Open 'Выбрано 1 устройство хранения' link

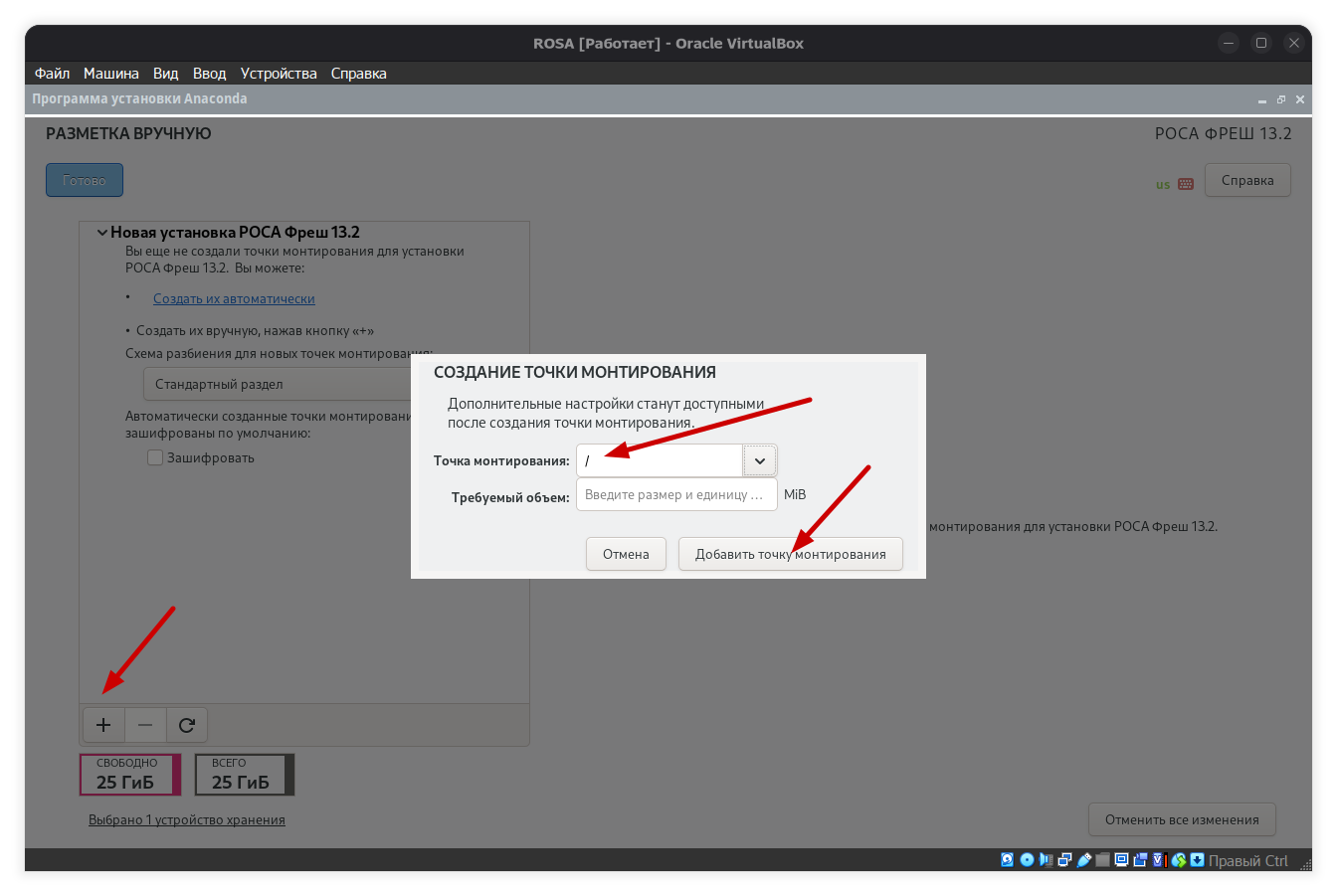click(x=187, y=819)
